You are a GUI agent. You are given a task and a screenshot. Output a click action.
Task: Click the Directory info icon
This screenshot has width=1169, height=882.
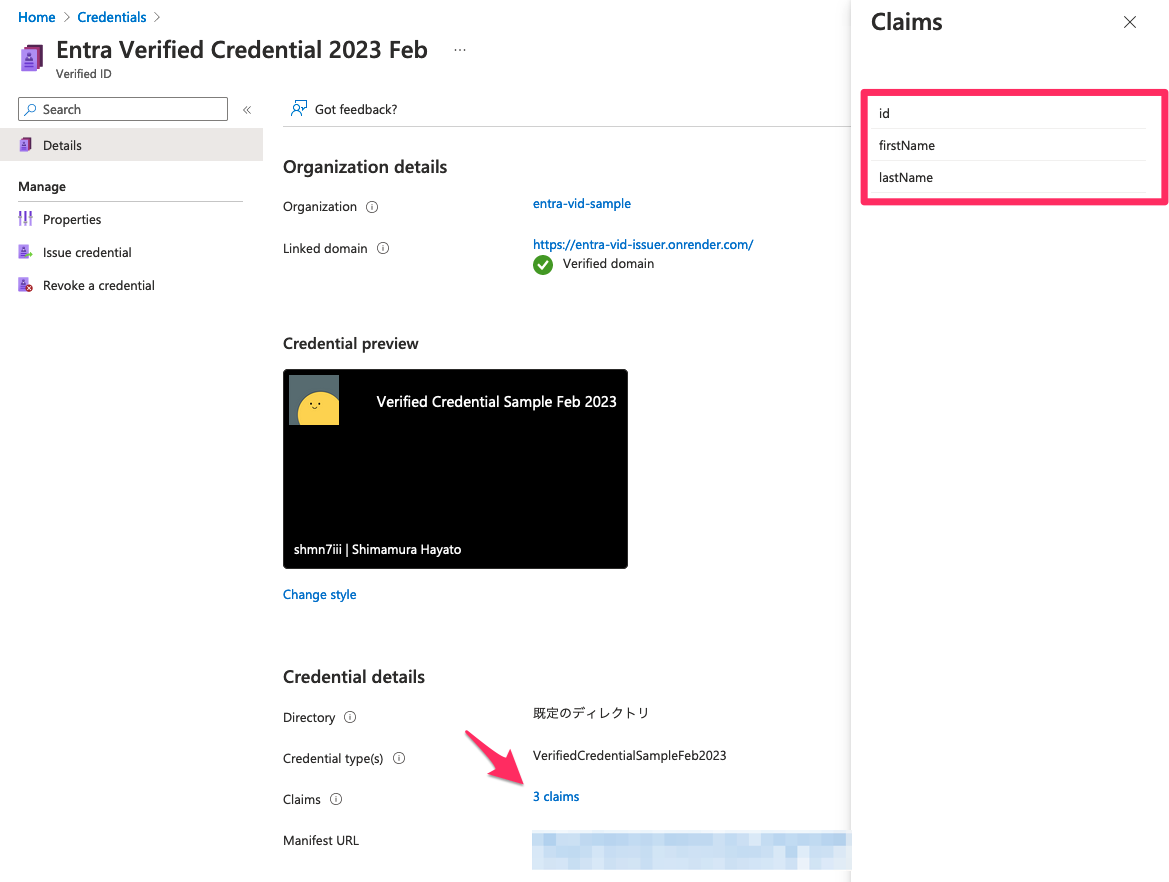coord(350,718)
